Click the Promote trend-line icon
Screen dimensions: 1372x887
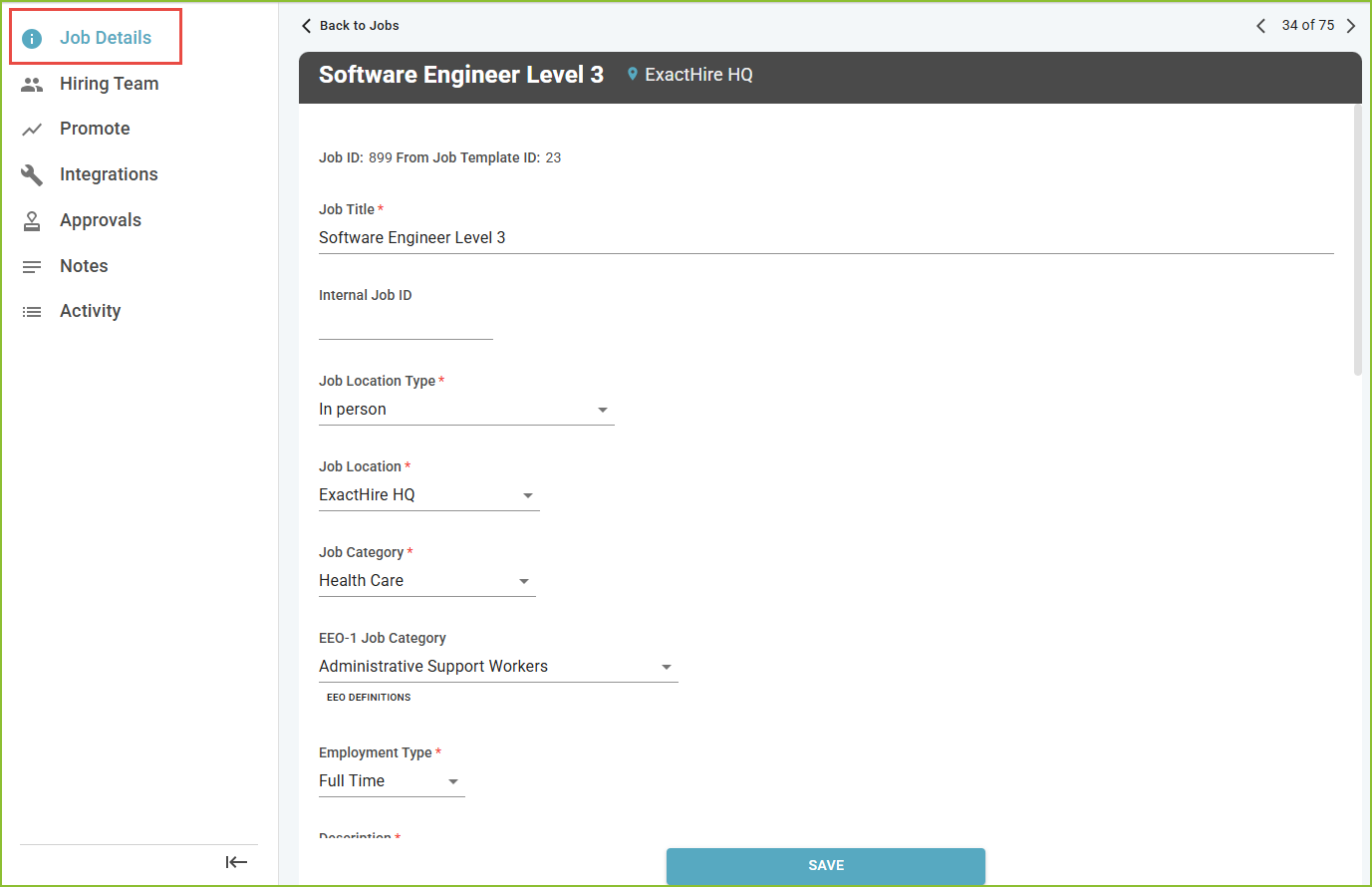pyautogui.click(x=32, y=130)
